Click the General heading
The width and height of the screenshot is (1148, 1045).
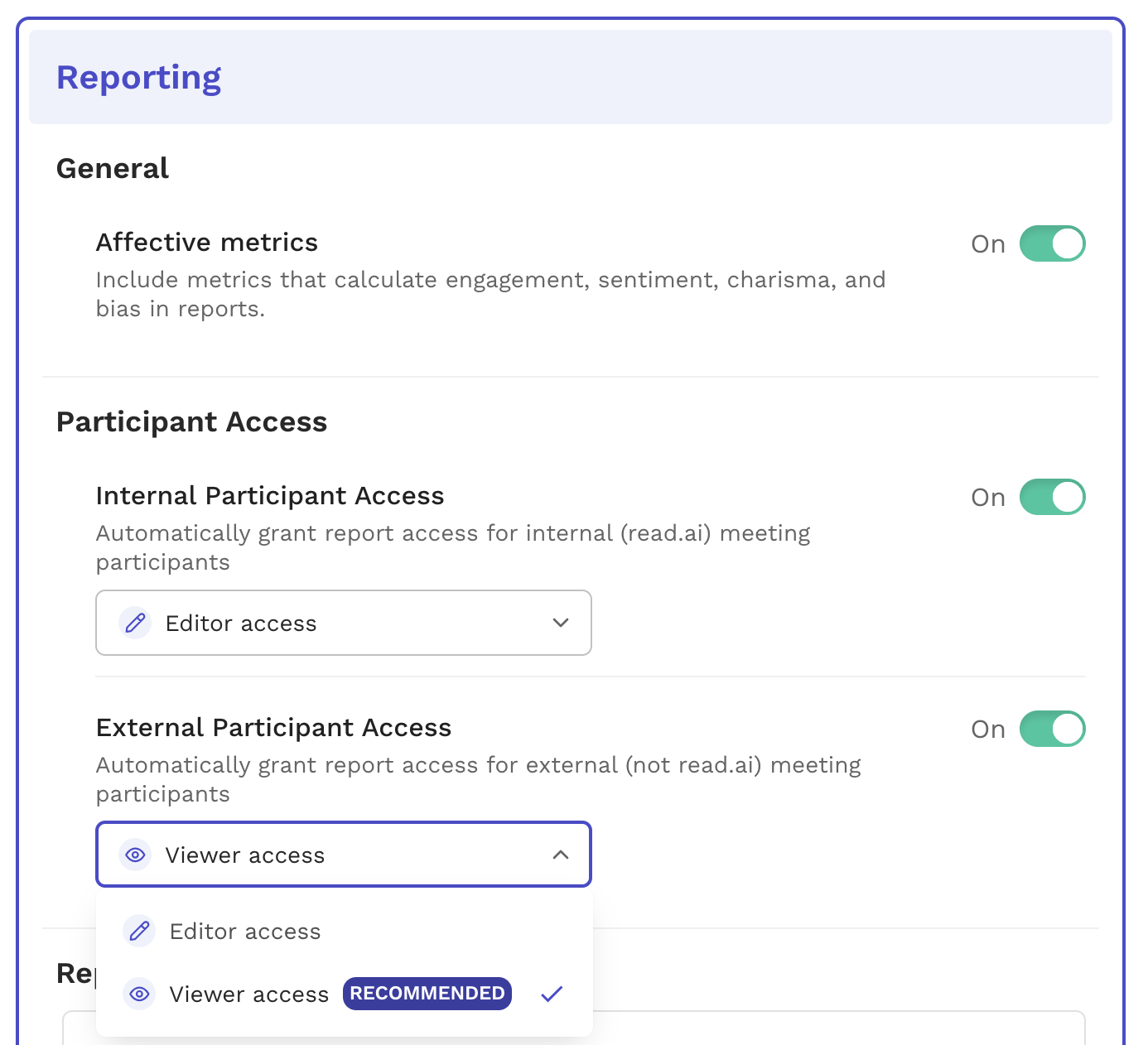tap(113, 168)
